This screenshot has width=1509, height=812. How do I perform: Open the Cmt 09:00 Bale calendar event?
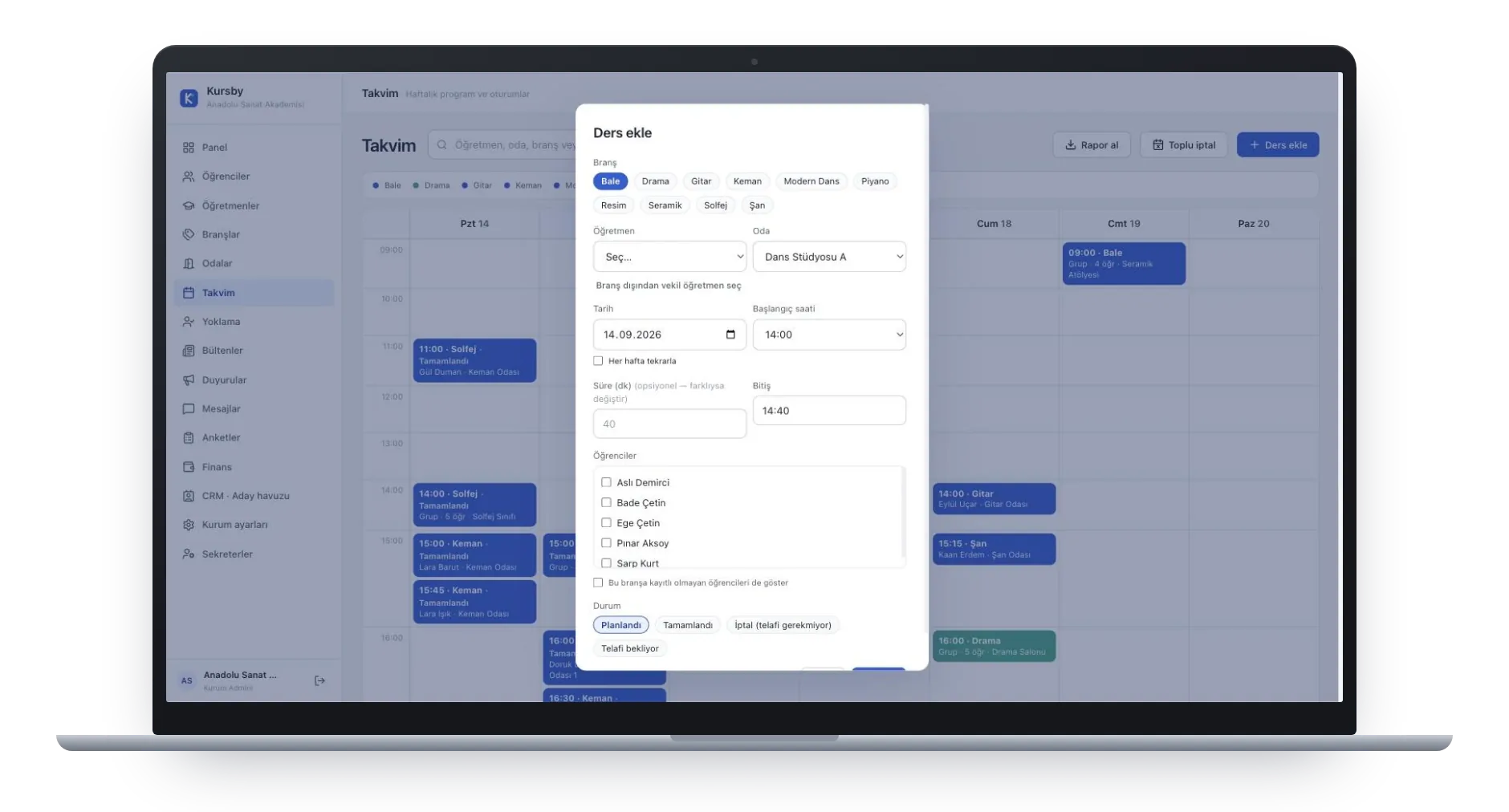pos(1124,263)
